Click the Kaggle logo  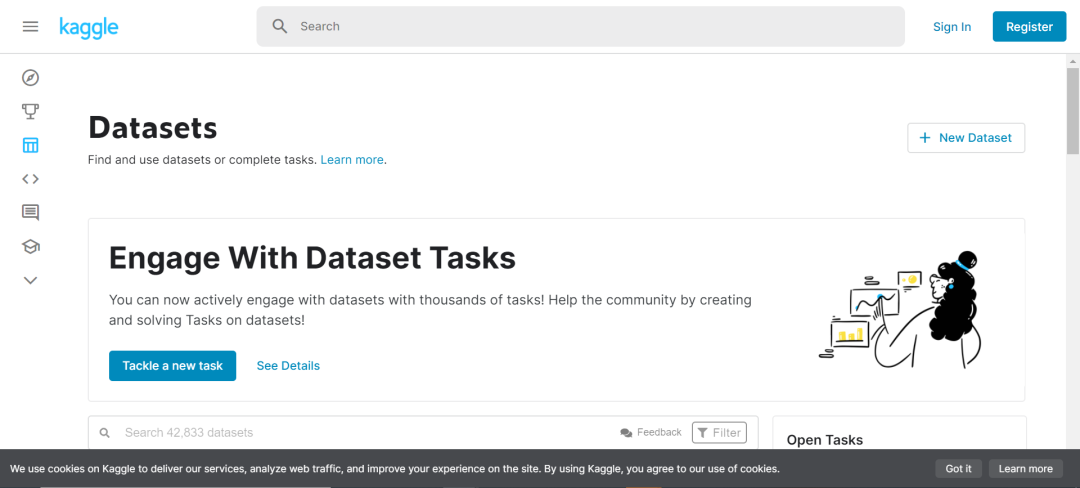tap(88, 27)
